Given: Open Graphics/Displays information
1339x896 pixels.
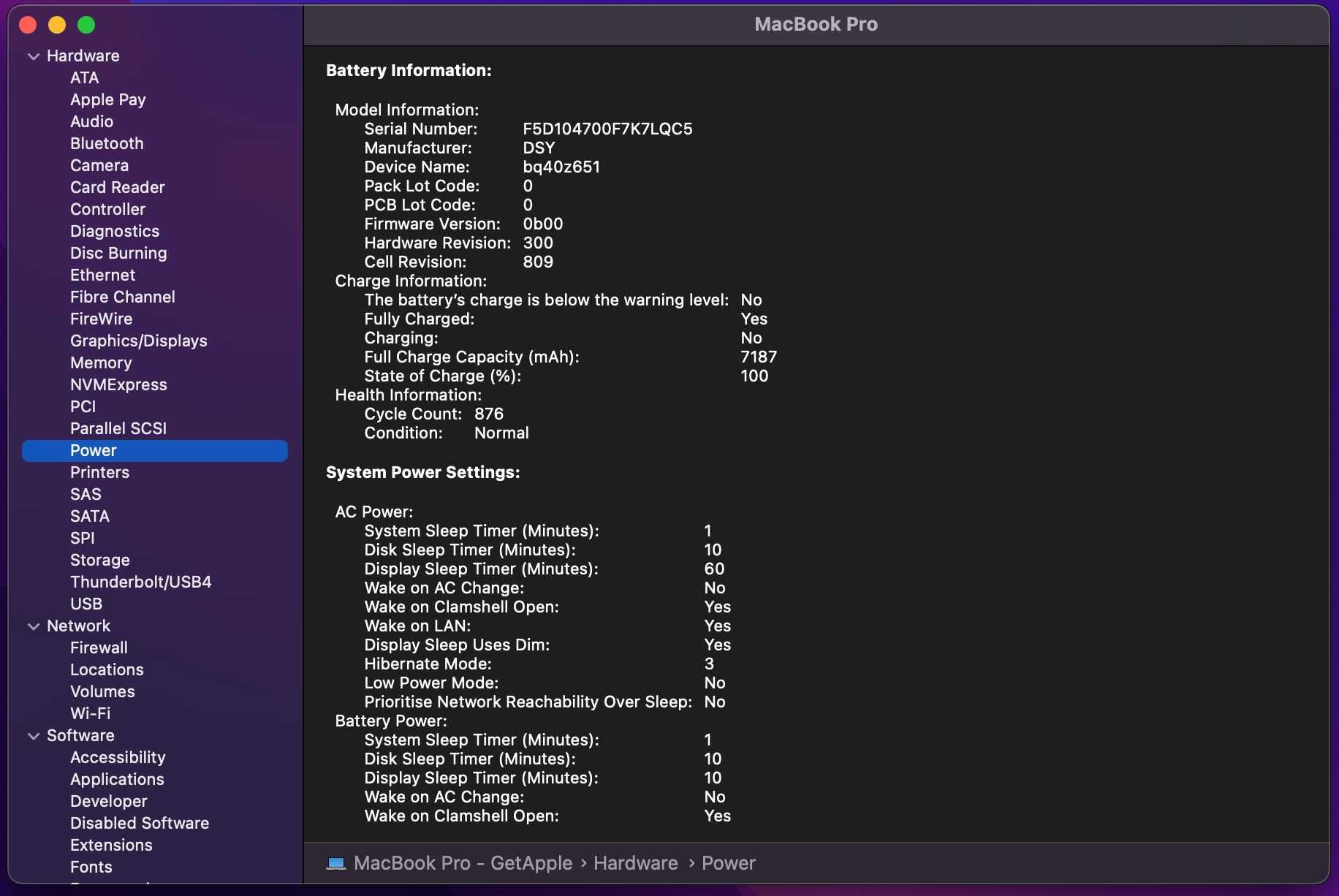Looking at the screenshot, I should click(139, 341).
